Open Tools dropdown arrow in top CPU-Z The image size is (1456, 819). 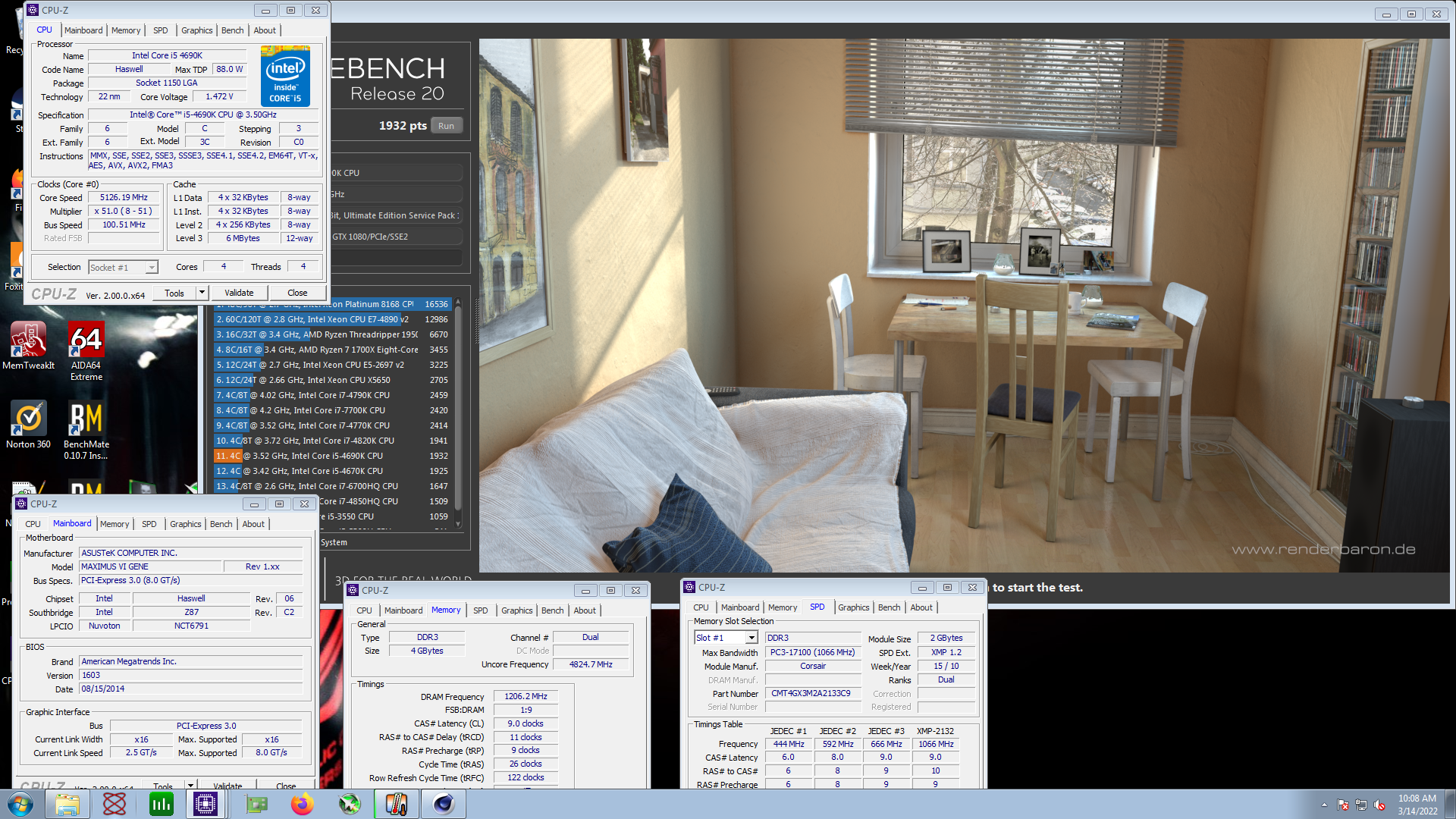coord(202,293)
